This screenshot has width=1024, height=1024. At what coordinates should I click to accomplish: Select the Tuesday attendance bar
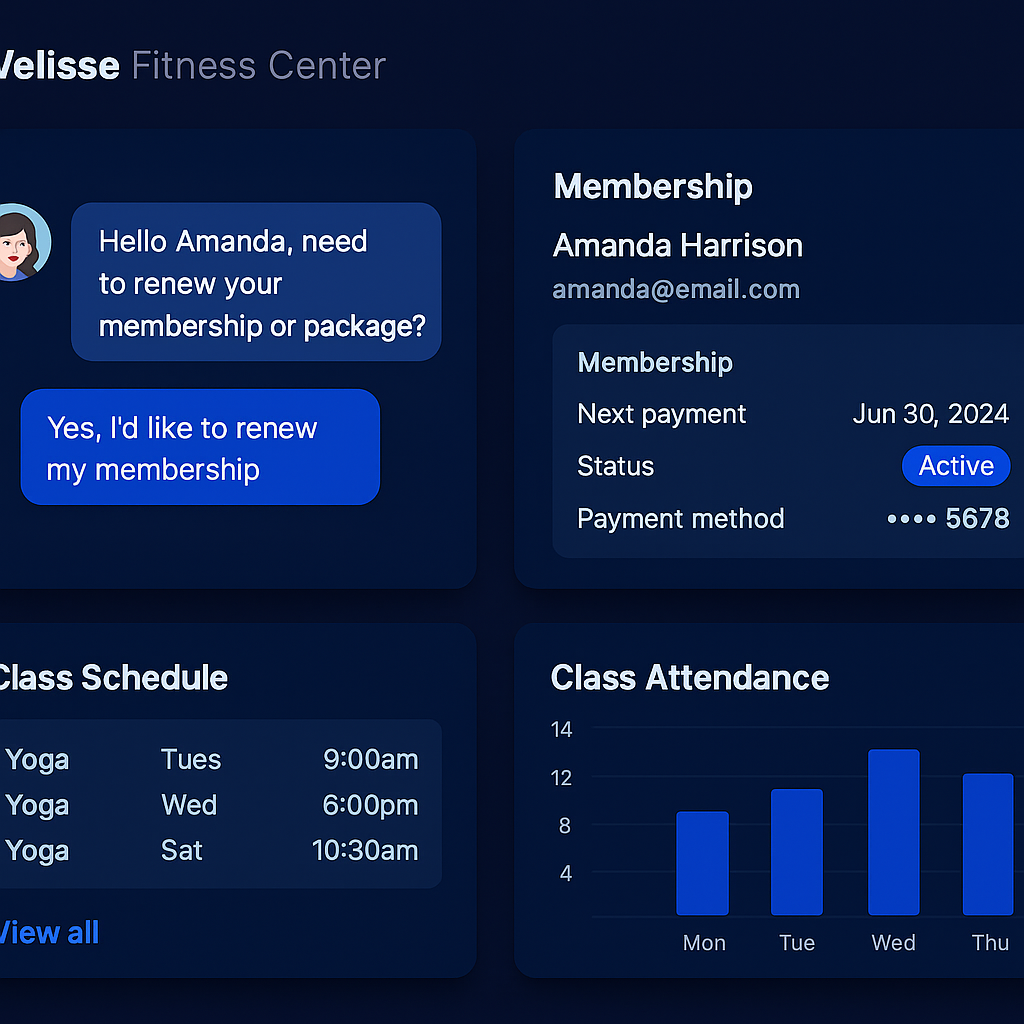pyautogui.click(x=797, y=852)
